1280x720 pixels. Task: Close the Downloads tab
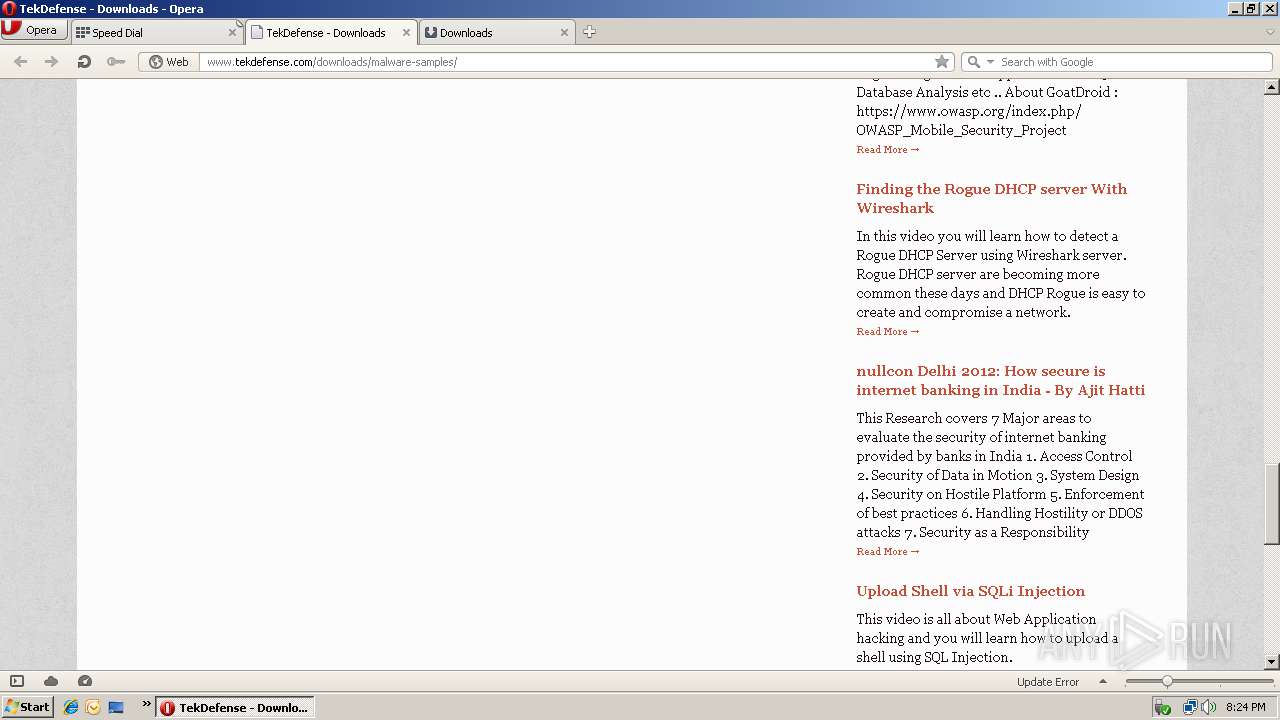pos(564,32)
